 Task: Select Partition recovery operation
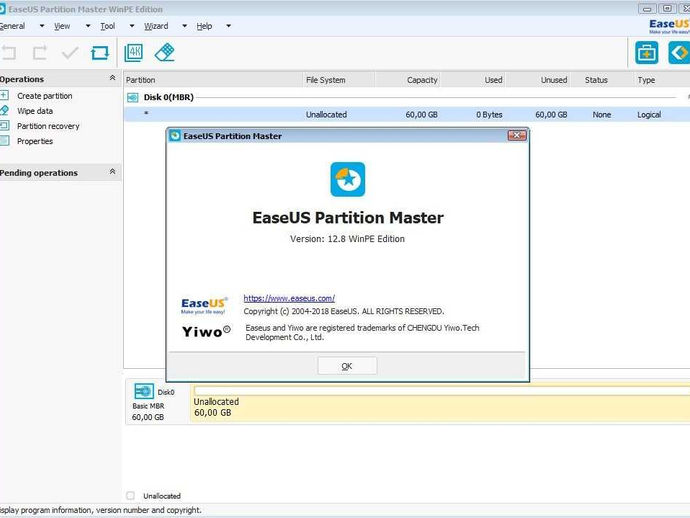(48, 126)
